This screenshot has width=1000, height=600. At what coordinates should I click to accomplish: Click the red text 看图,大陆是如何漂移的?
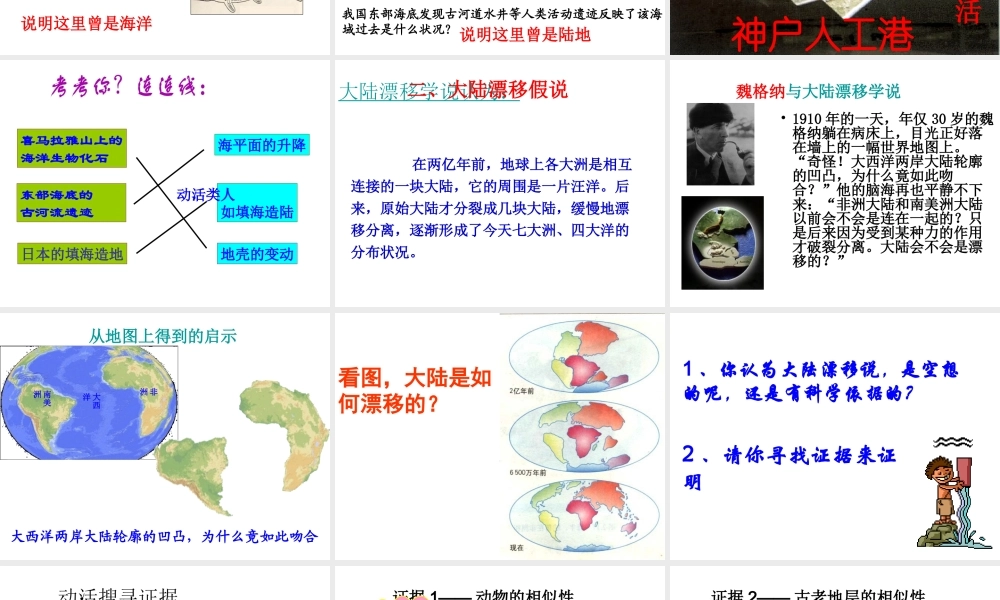click(x=415, y=390)
